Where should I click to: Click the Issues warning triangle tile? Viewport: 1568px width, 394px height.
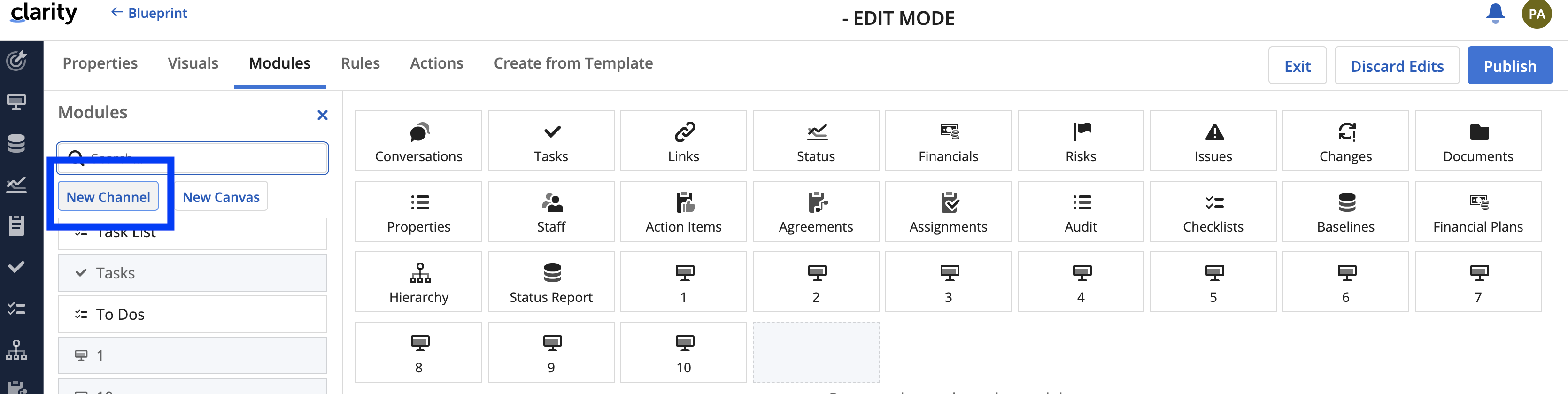(1213, 141)
